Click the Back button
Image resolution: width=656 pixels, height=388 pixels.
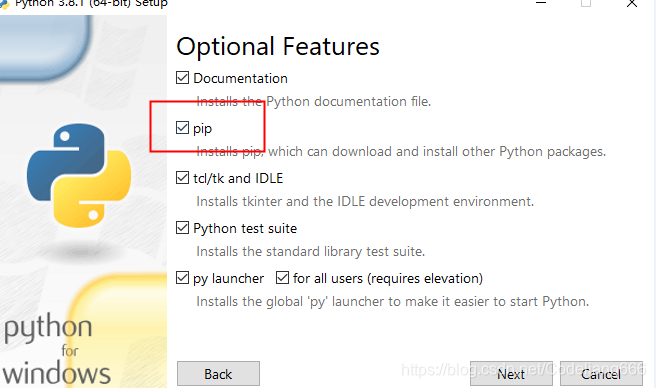tap(218, 374)
